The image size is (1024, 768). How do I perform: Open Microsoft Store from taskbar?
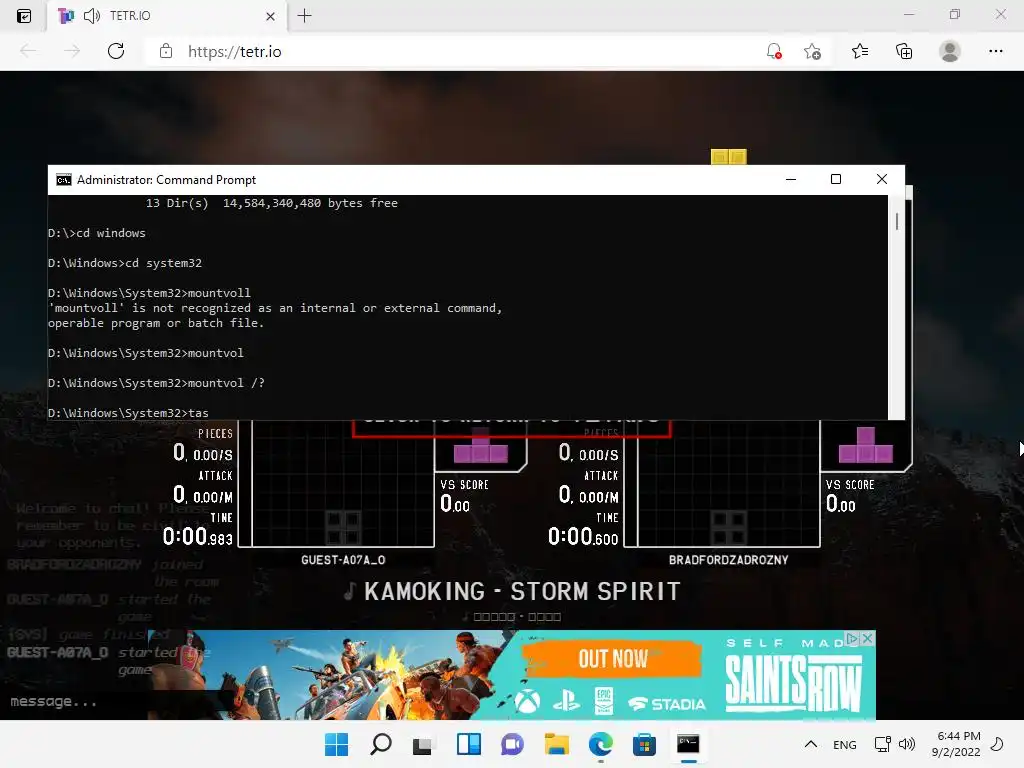pos(644,744)
